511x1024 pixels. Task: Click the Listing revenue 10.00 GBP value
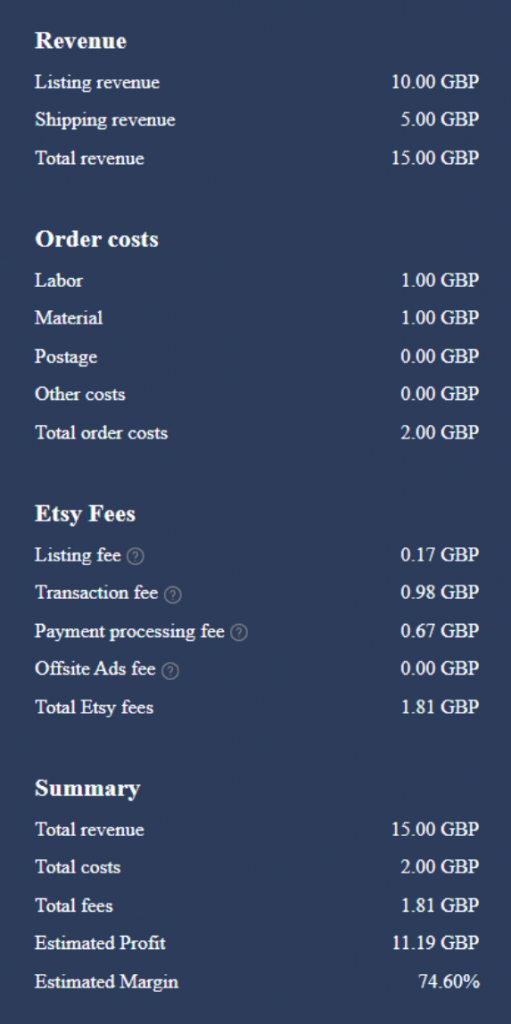[x=435, y=82]
